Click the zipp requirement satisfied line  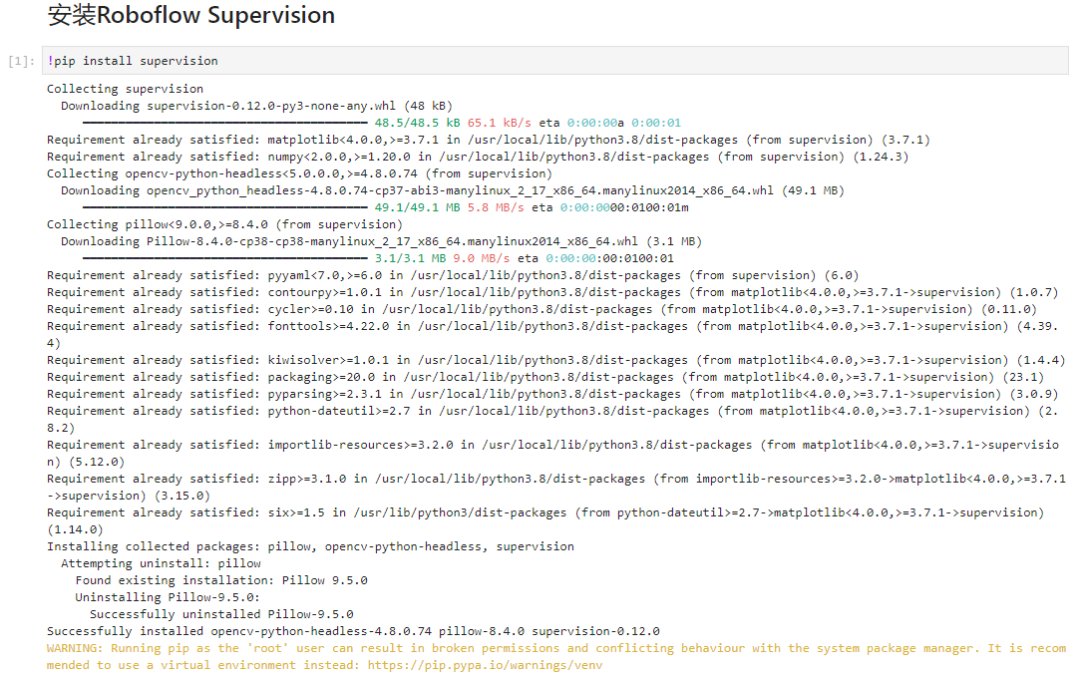[x=556, y=487]
